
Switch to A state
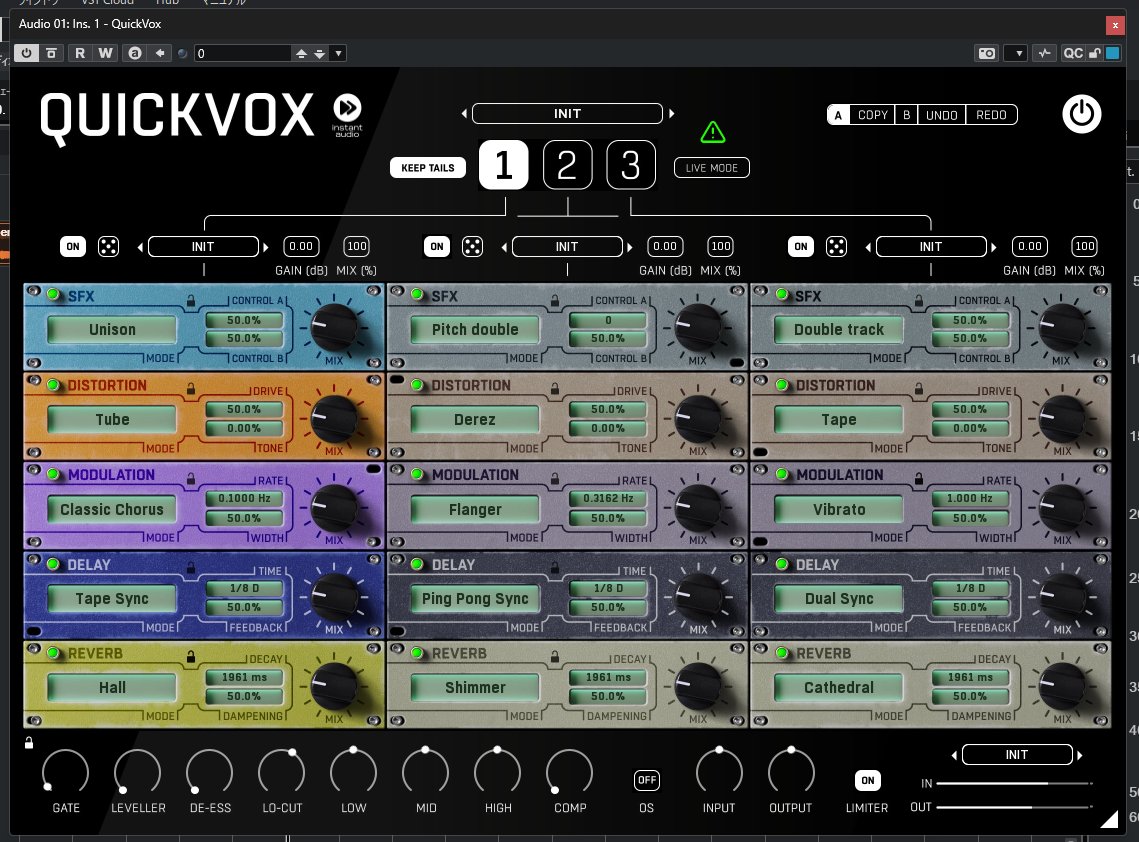(838, 115)
